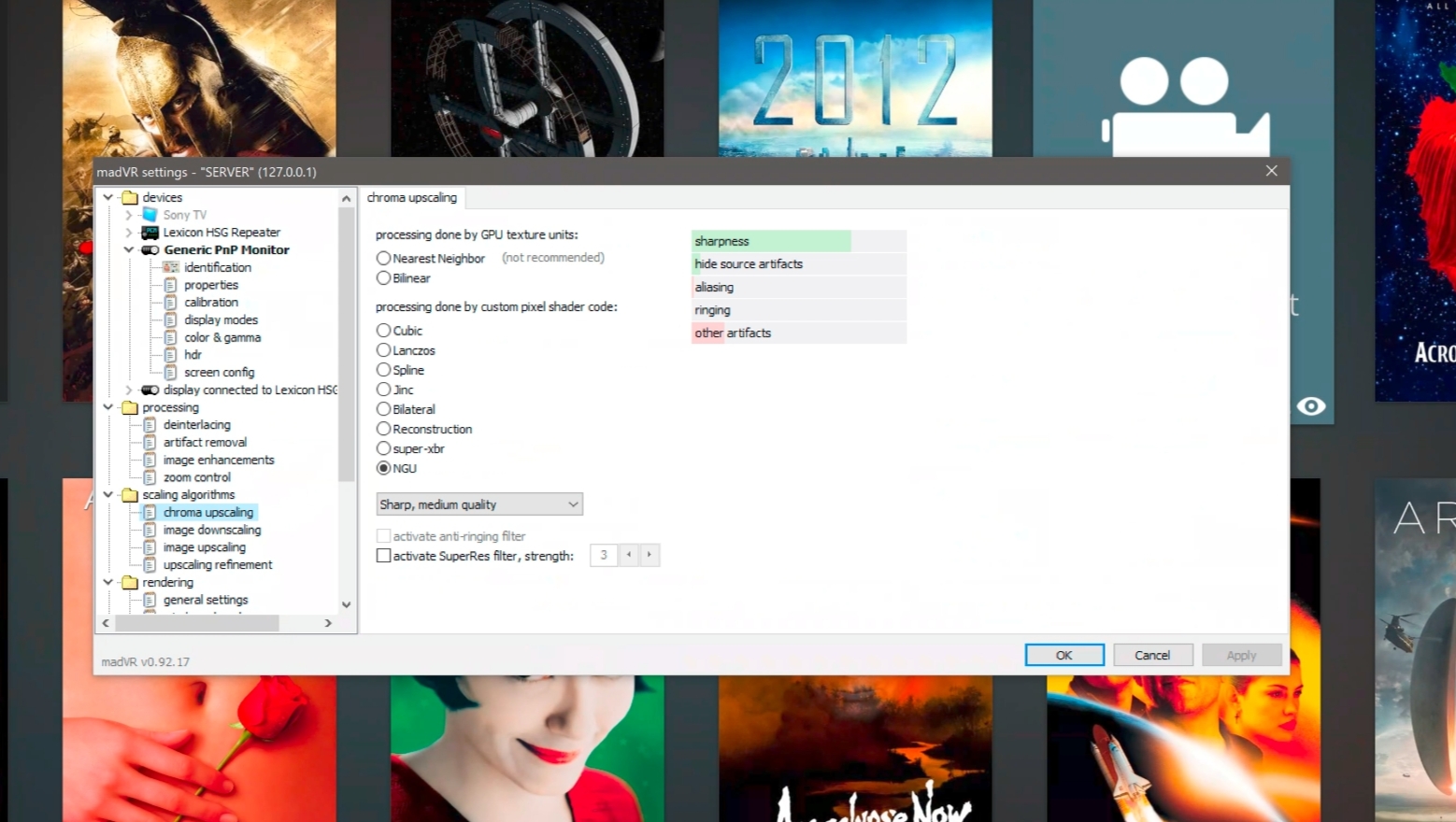The height and width of the screenshot is (822, 1456).
Task: Close the madVR settings window
Action: pyautogui.click(x=1272, y=171)
